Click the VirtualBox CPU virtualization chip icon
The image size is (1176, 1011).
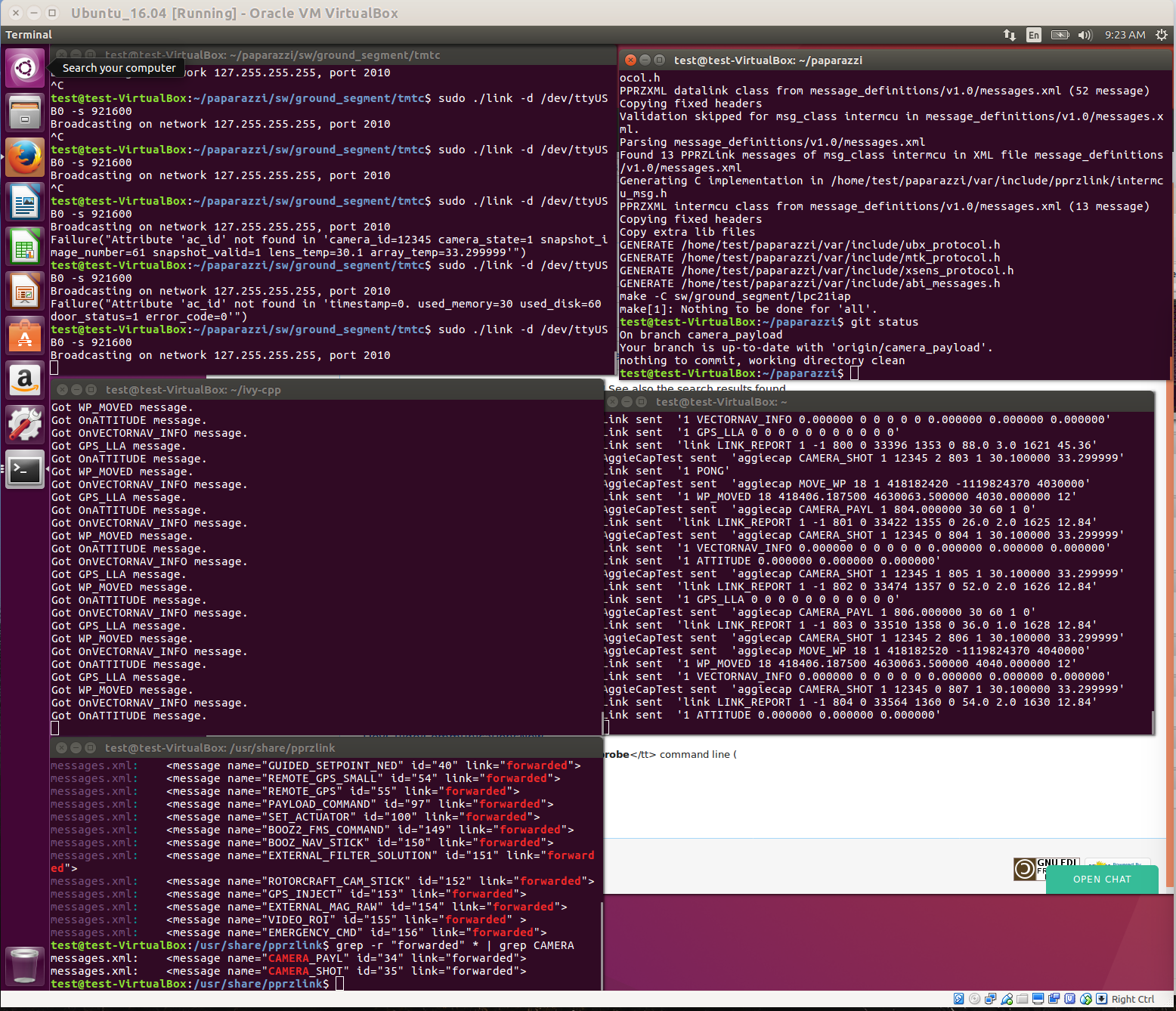click(1070, 999)
